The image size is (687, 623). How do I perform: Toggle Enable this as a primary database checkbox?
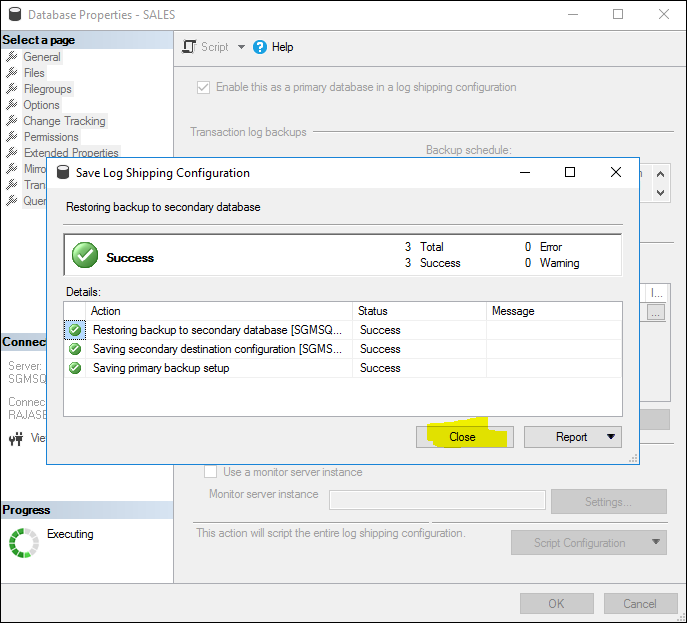coord(204,87)
